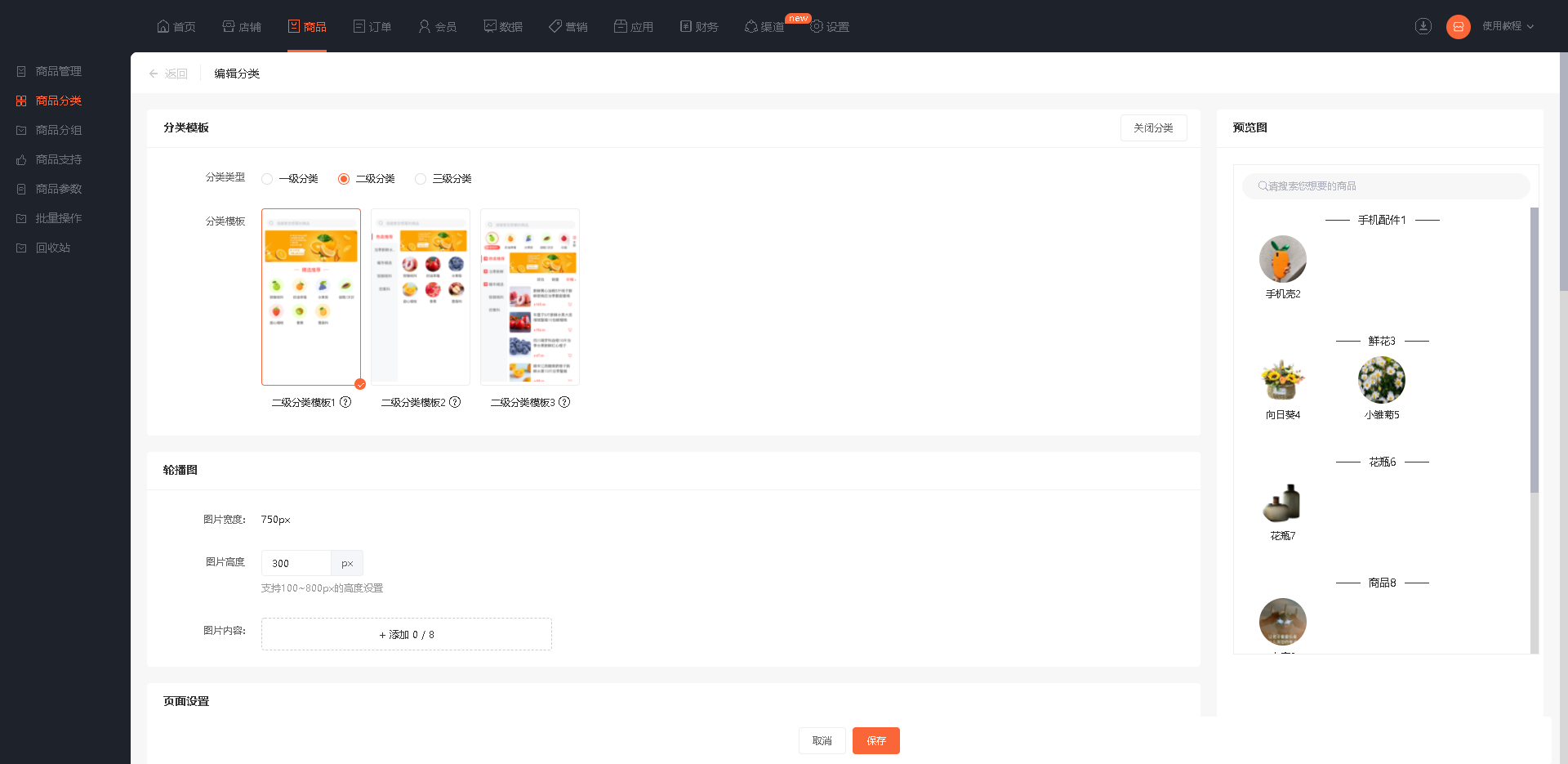Image resolution: width=1568 pixels, height=764 pixels.
Task: Expand the 使用教程 dropdown
Action: point(1508,26)
